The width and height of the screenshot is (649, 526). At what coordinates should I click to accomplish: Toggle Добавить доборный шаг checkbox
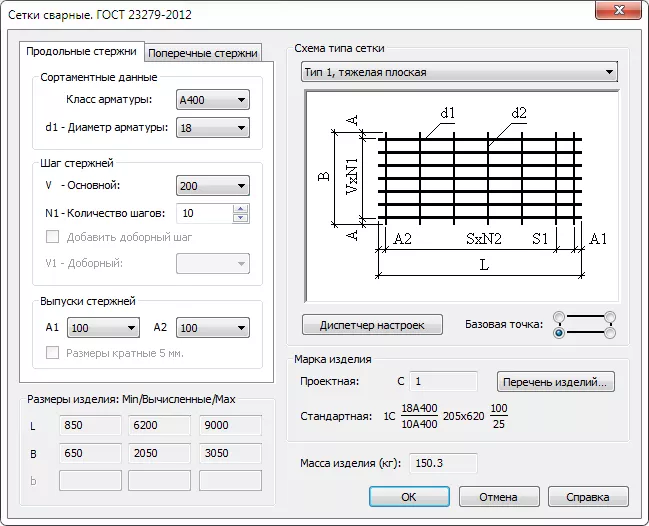(x=54, y=237)
